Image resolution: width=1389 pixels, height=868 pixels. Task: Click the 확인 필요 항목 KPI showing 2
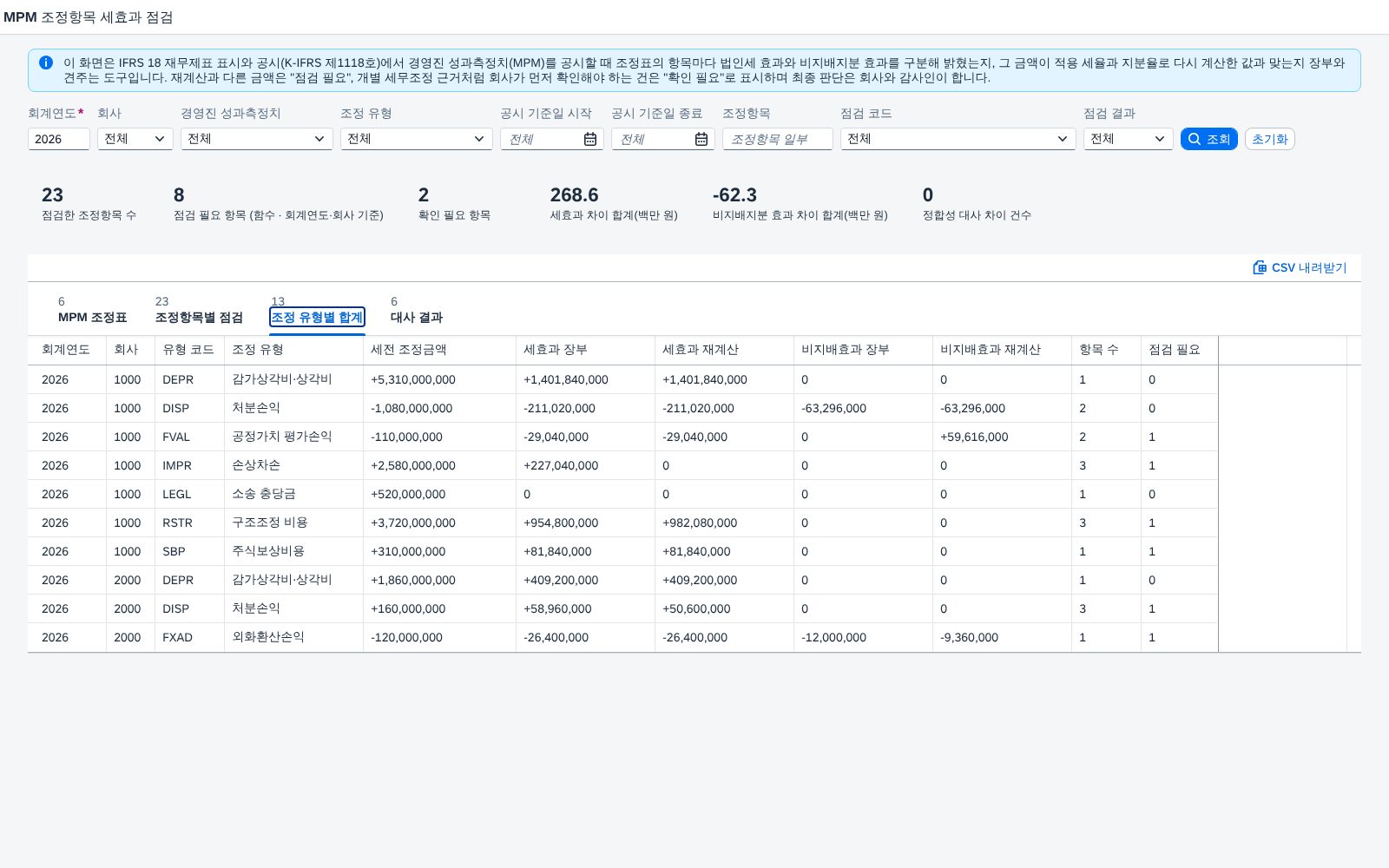coord(454,203)
